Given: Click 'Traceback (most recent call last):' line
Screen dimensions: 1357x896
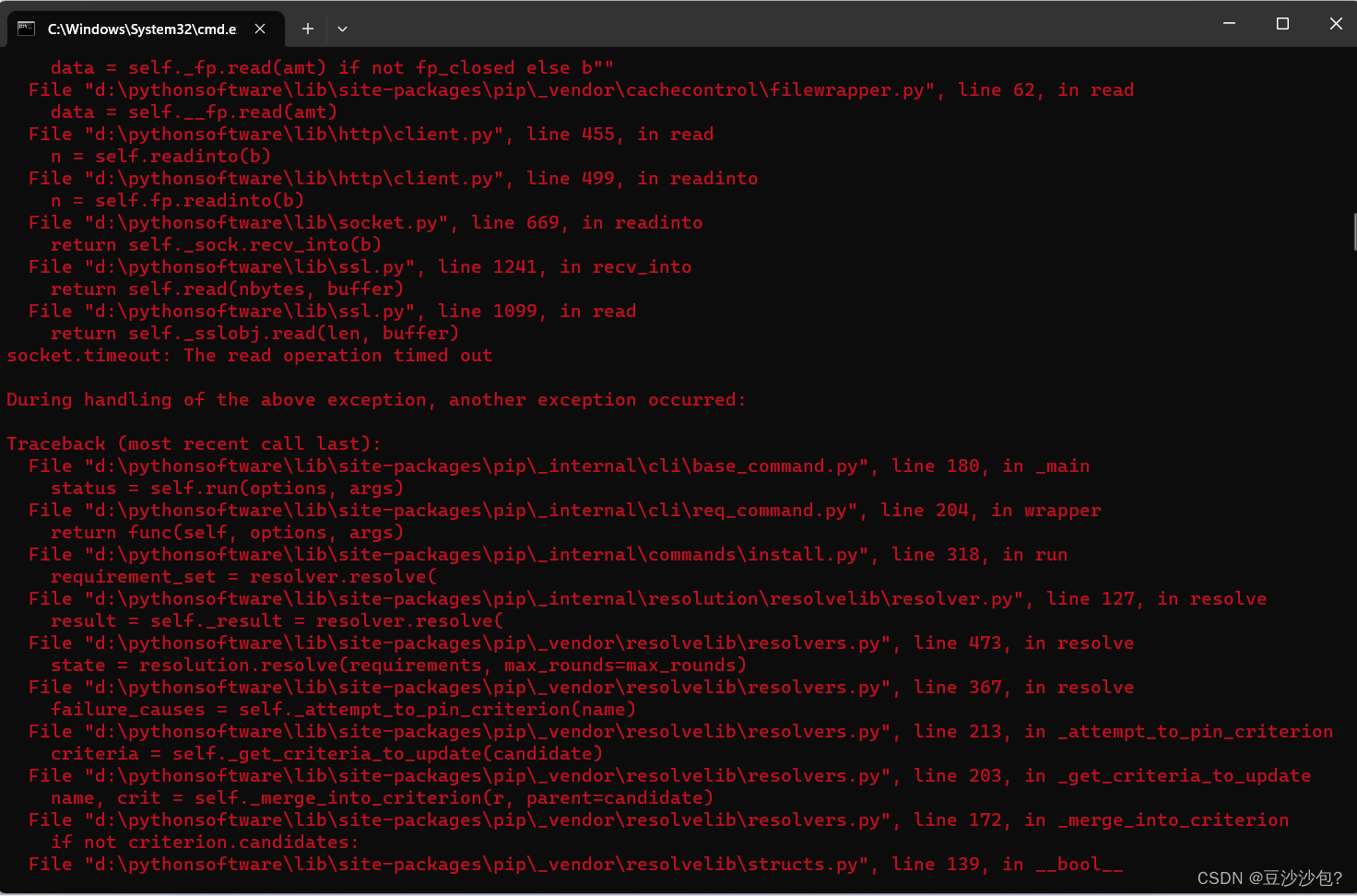Looking at the screenshot, I should pos(193,443).
